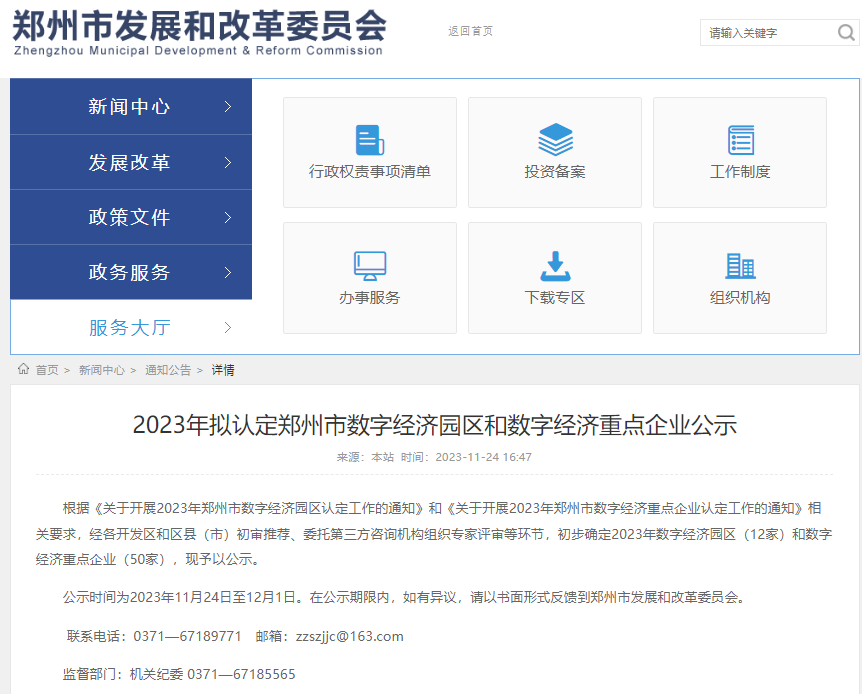Viewport: 862px width, 694px height.
Task: Expand the 新闻中心 navigation section
Action: (130, 106)
